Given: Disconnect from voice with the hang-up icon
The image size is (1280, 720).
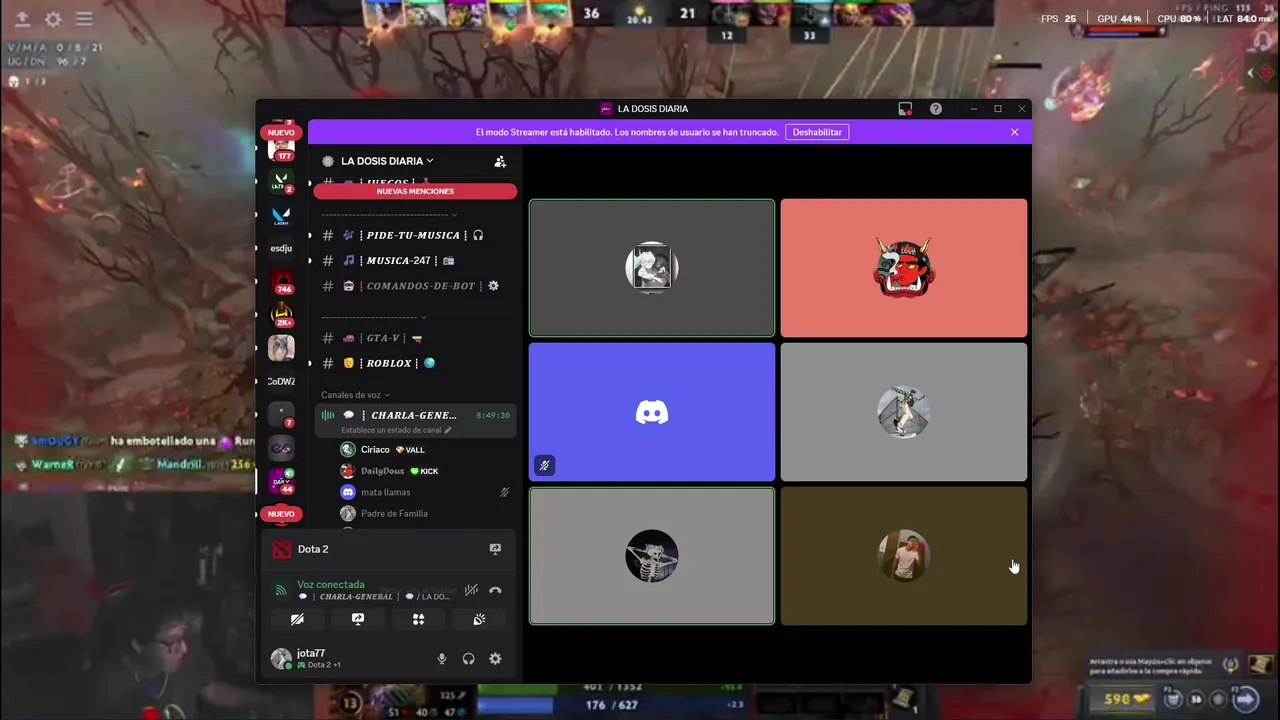Looking at the screenshot, I should pos(495,590).
